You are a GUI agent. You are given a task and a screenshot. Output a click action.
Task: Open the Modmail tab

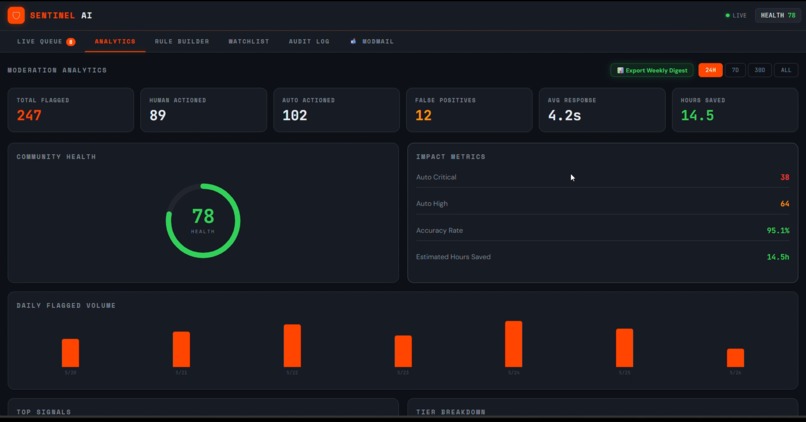tap(372, 42)
